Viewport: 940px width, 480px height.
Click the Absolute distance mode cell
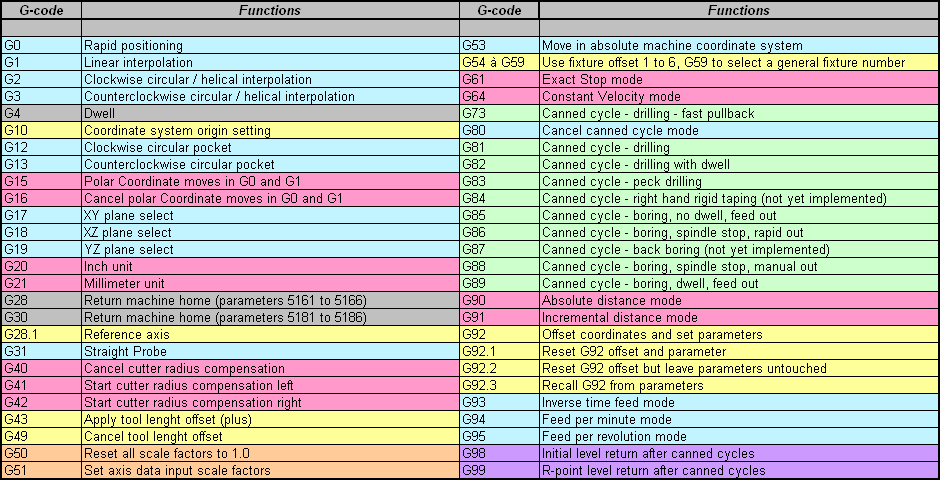[x=739, y=300]
